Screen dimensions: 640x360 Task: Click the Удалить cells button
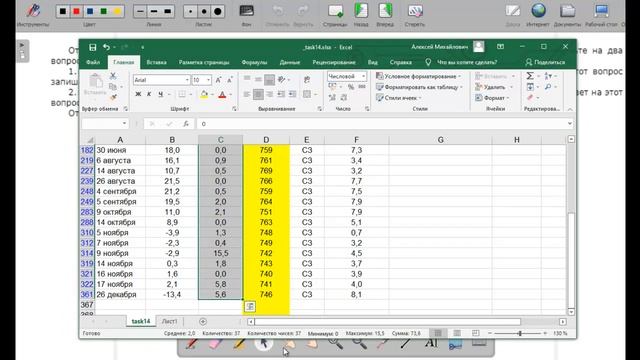point(490,87)
